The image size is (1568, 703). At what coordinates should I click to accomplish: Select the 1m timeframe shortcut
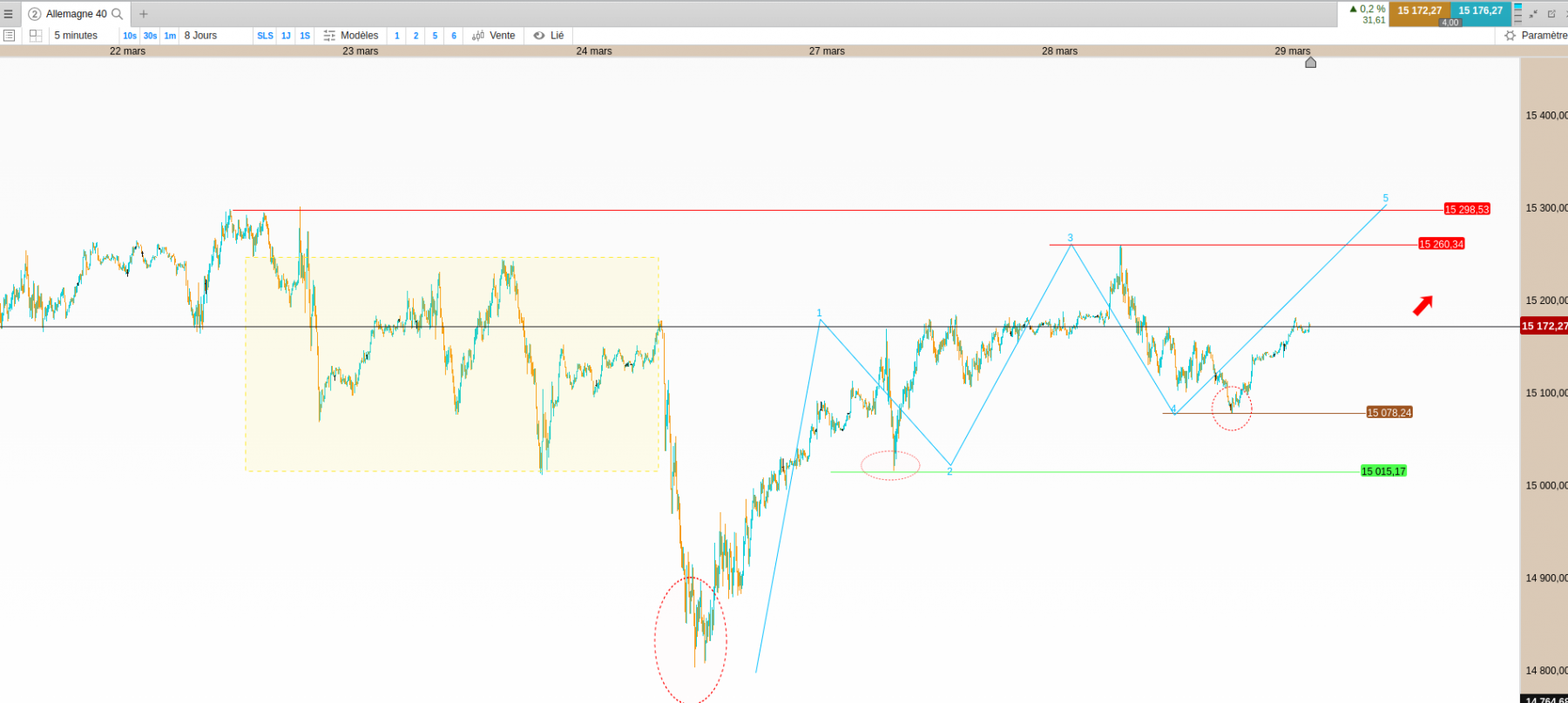pyautogui.click(x=170, y=36)
